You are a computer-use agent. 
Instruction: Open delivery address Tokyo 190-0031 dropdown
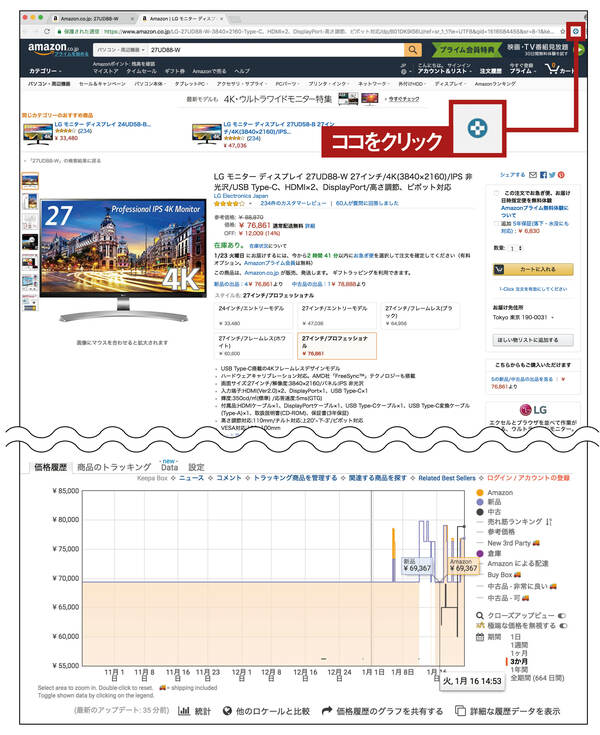click(523, 317)
